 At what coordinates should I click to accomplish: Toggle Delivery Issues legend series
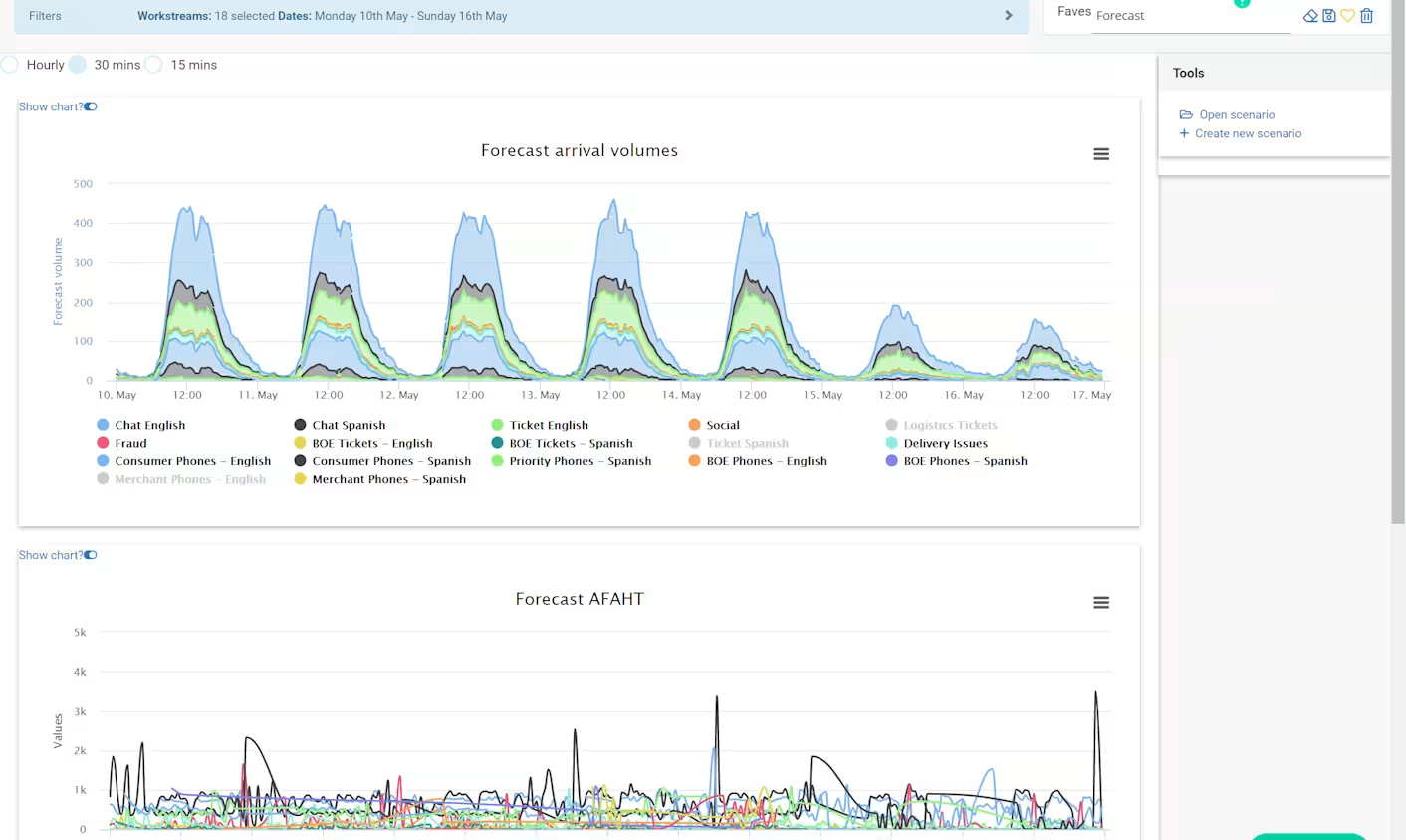click(x=937, y=443)
